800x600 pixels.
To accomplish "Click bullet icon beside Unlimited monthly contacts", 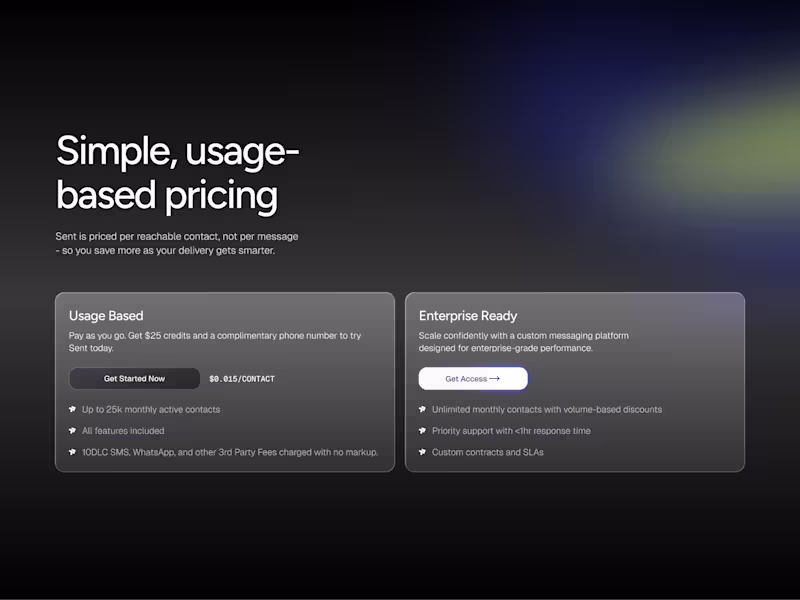I will pyautogui.click(x=422, y=410).
